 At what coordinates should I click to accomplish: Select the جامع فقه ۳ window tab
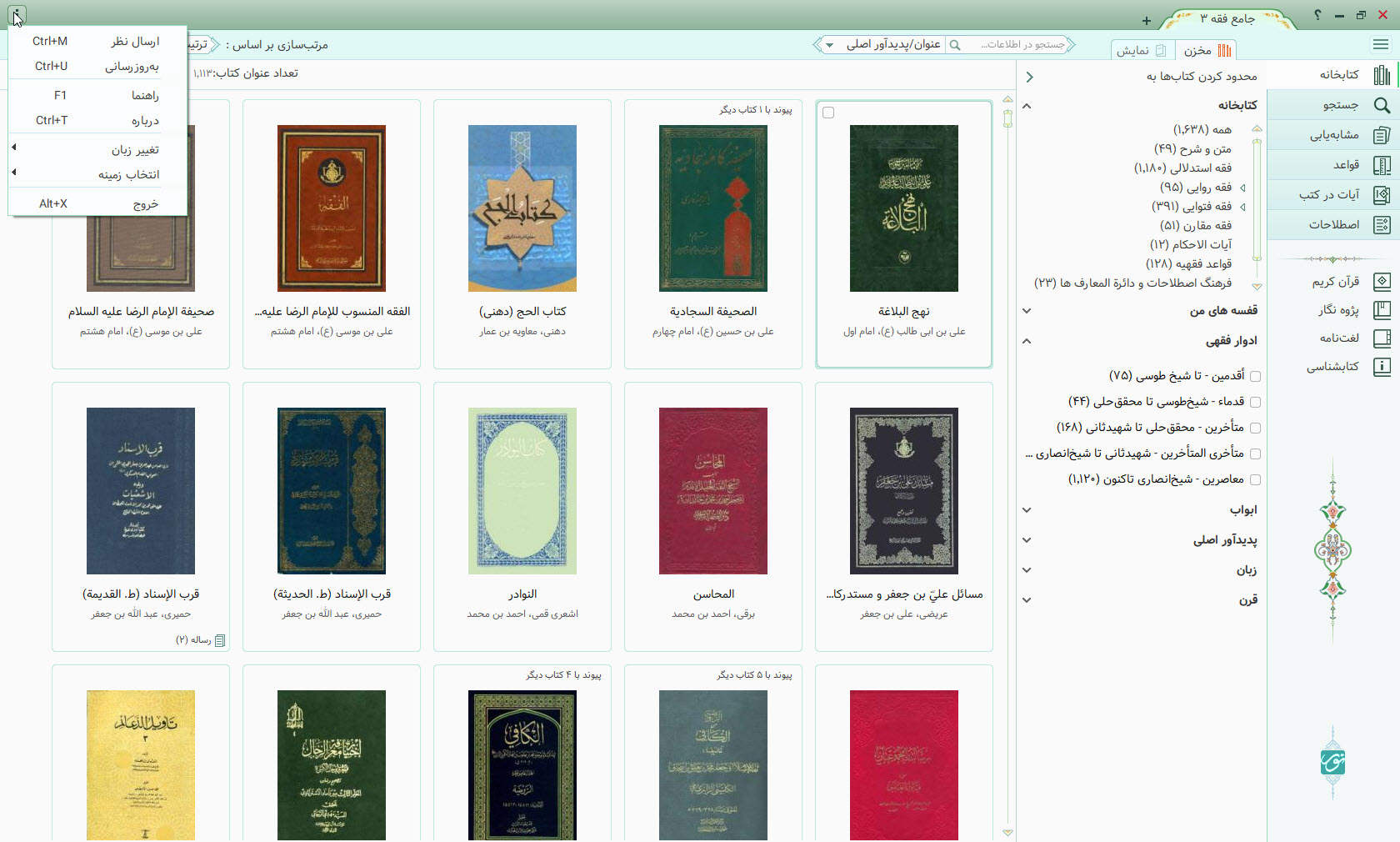1227,18
